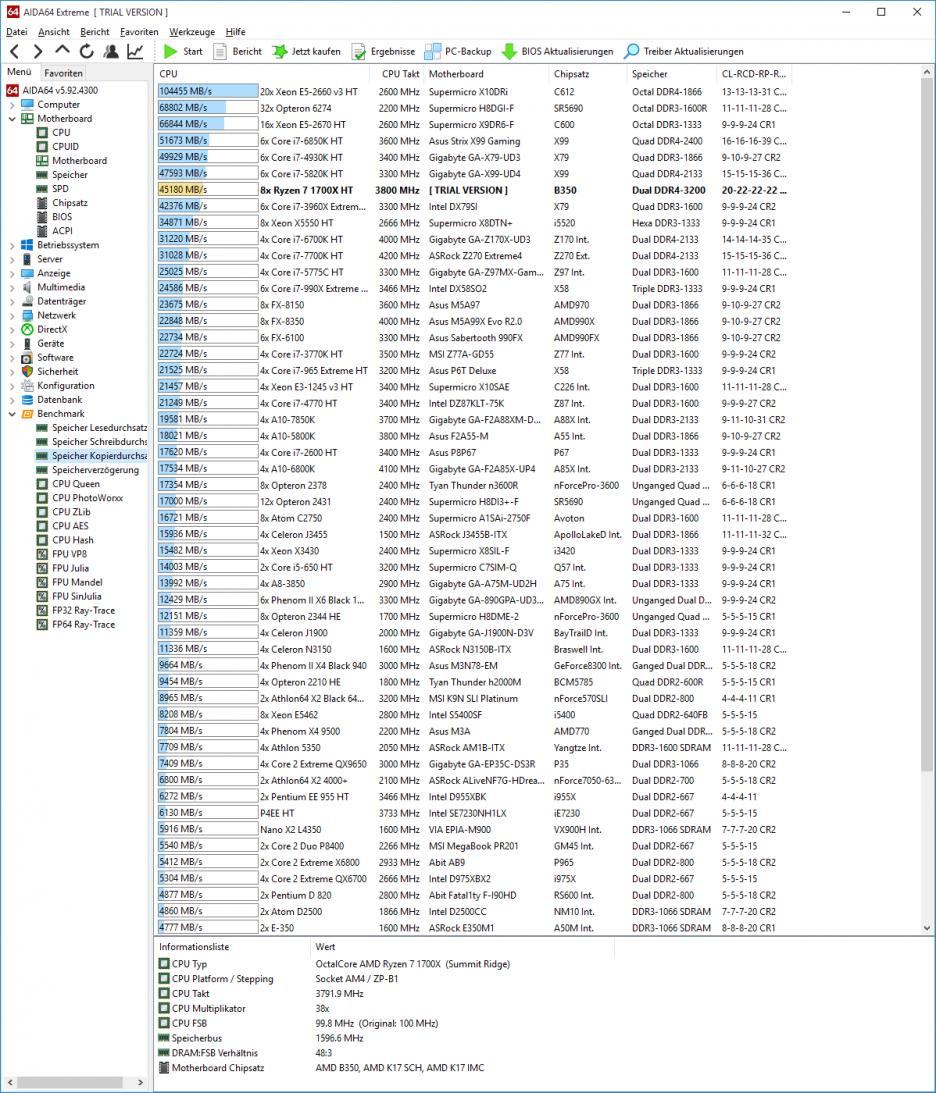Open the Favoriten menu
Screen dimensions: 936x1093
pyautogui.click(x=139, y=31)
